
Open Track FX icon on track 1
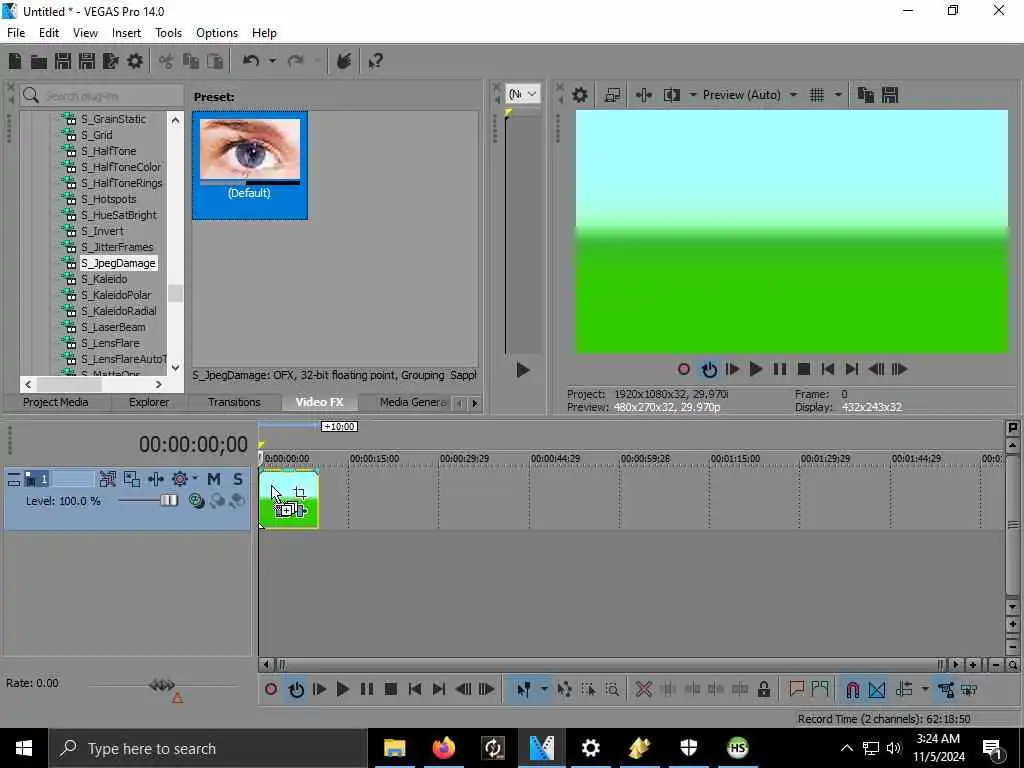click(155, 479)
